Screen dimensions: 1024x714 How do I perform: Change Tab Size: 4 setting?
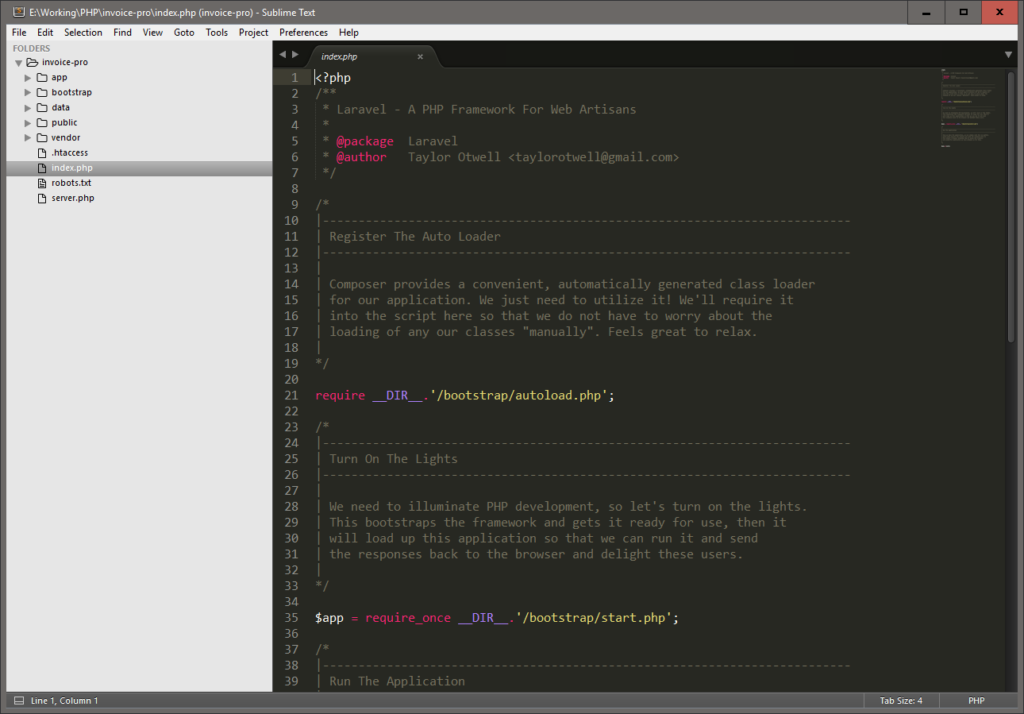tap(900, 700)
